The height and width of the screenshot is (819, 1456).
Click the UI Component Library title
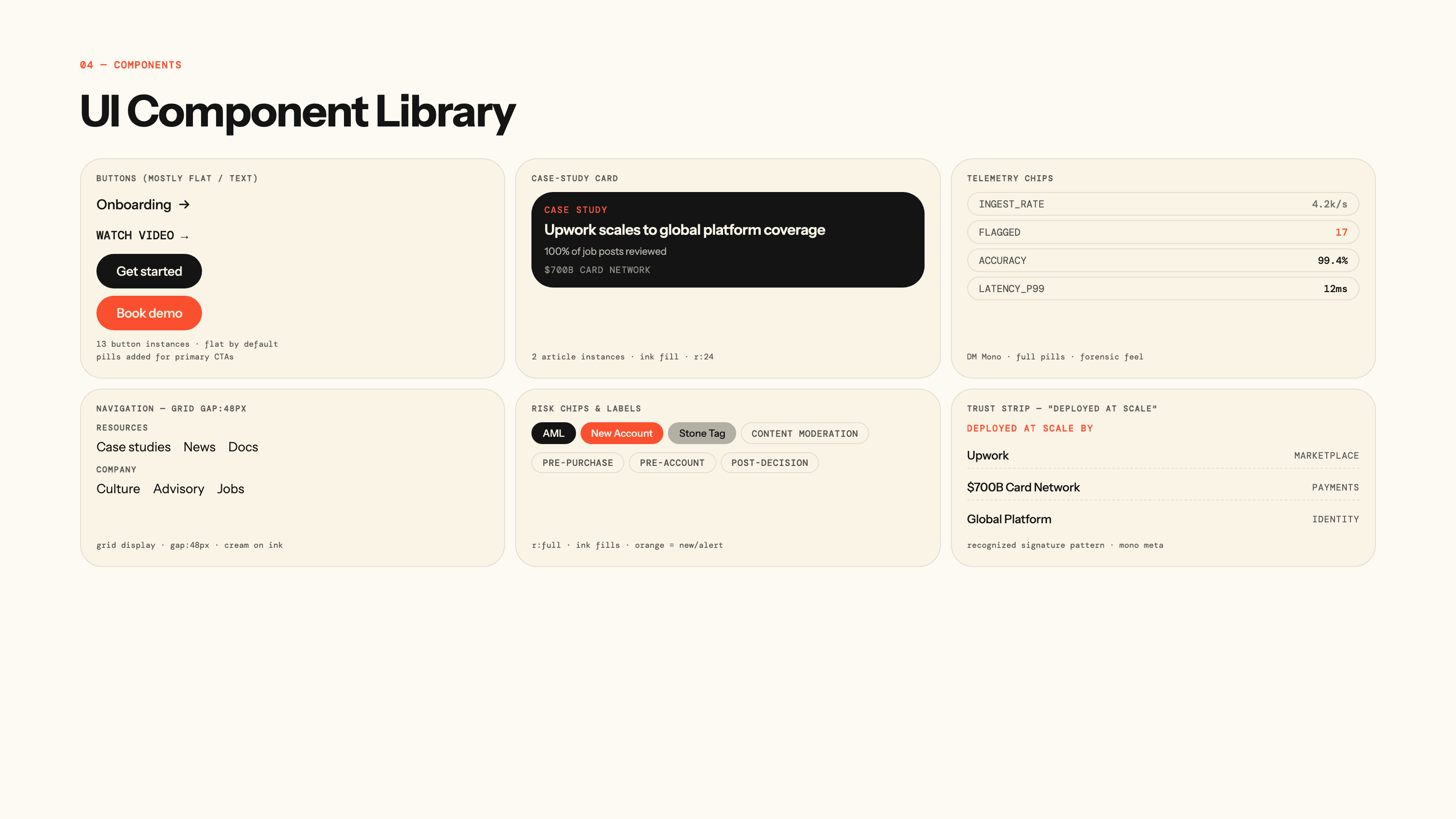pyautogui.click(x=297, y=112)
